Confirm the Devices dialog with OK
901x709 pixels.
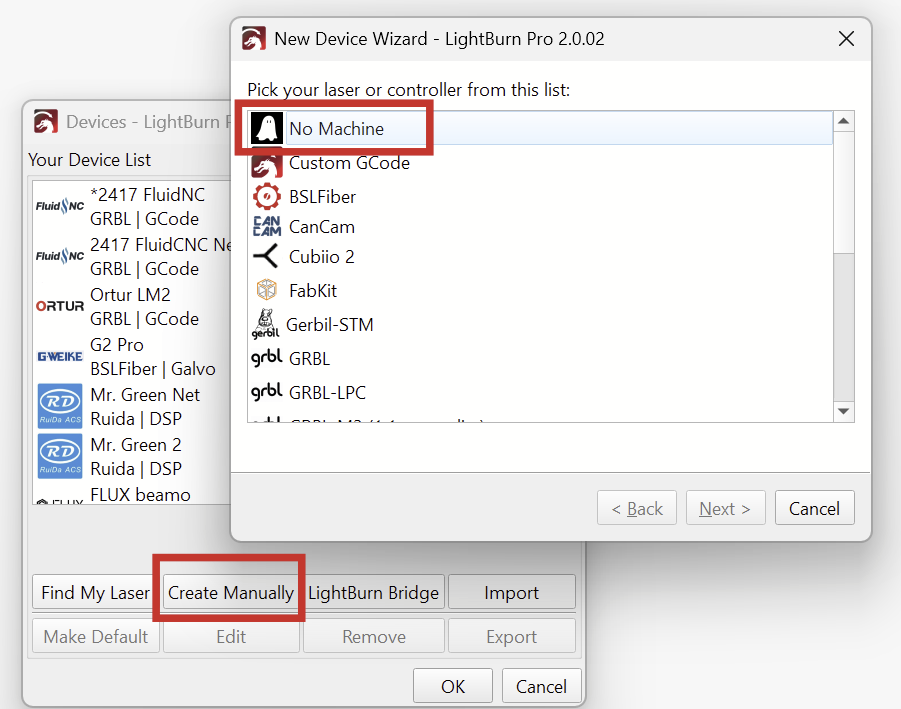tap(453, 686)
